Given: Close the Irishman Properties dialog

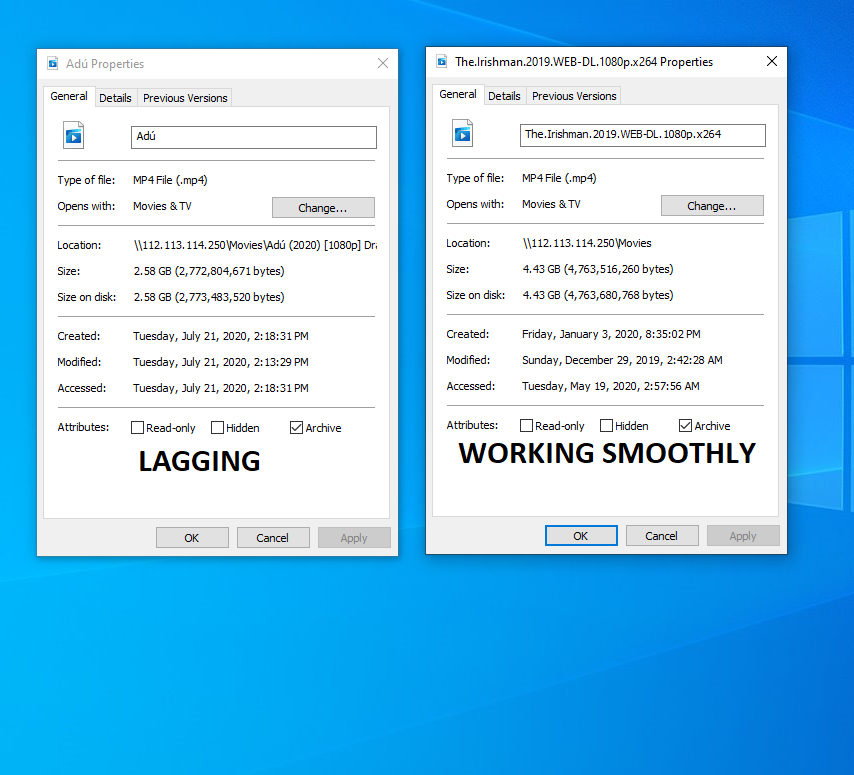Looking at the screenshot, I should [x=771, y=62].
